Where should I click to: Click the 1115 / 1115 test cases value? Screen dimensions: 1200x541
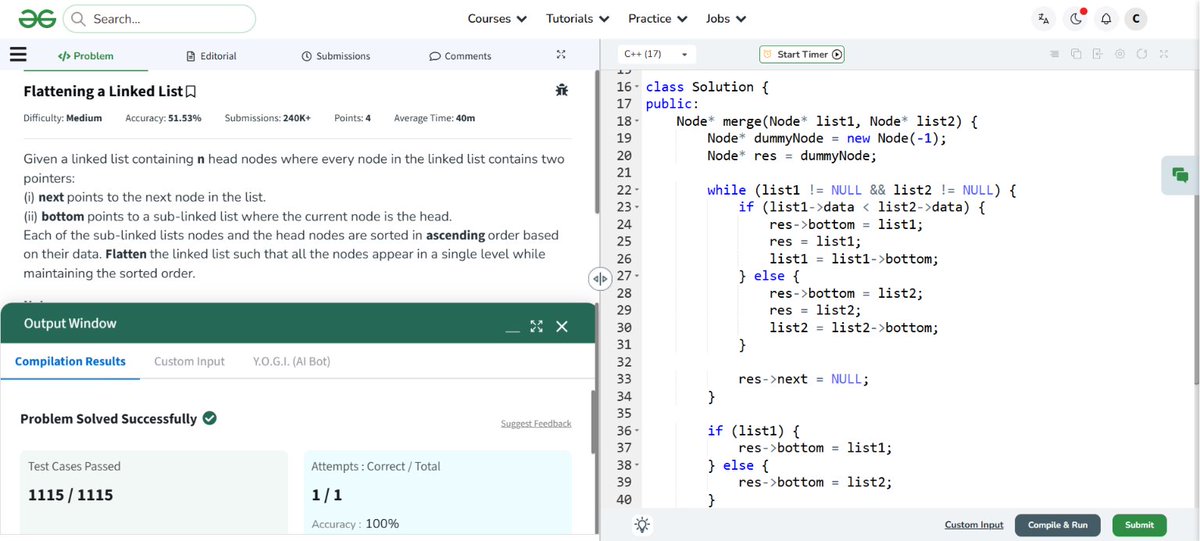coord(70,495)
